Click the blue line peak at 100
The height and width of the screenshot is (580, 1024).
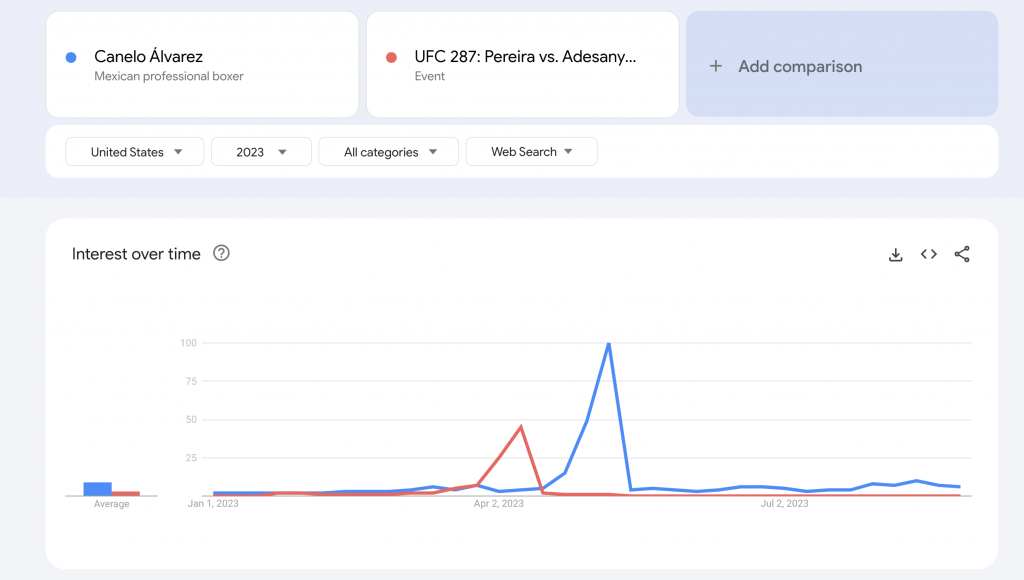[608, 344]
